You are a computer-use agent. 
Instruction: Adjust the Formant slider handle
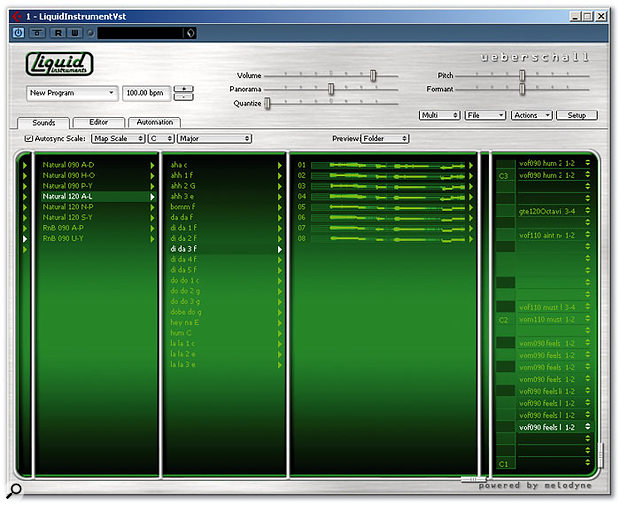(522, 89)
